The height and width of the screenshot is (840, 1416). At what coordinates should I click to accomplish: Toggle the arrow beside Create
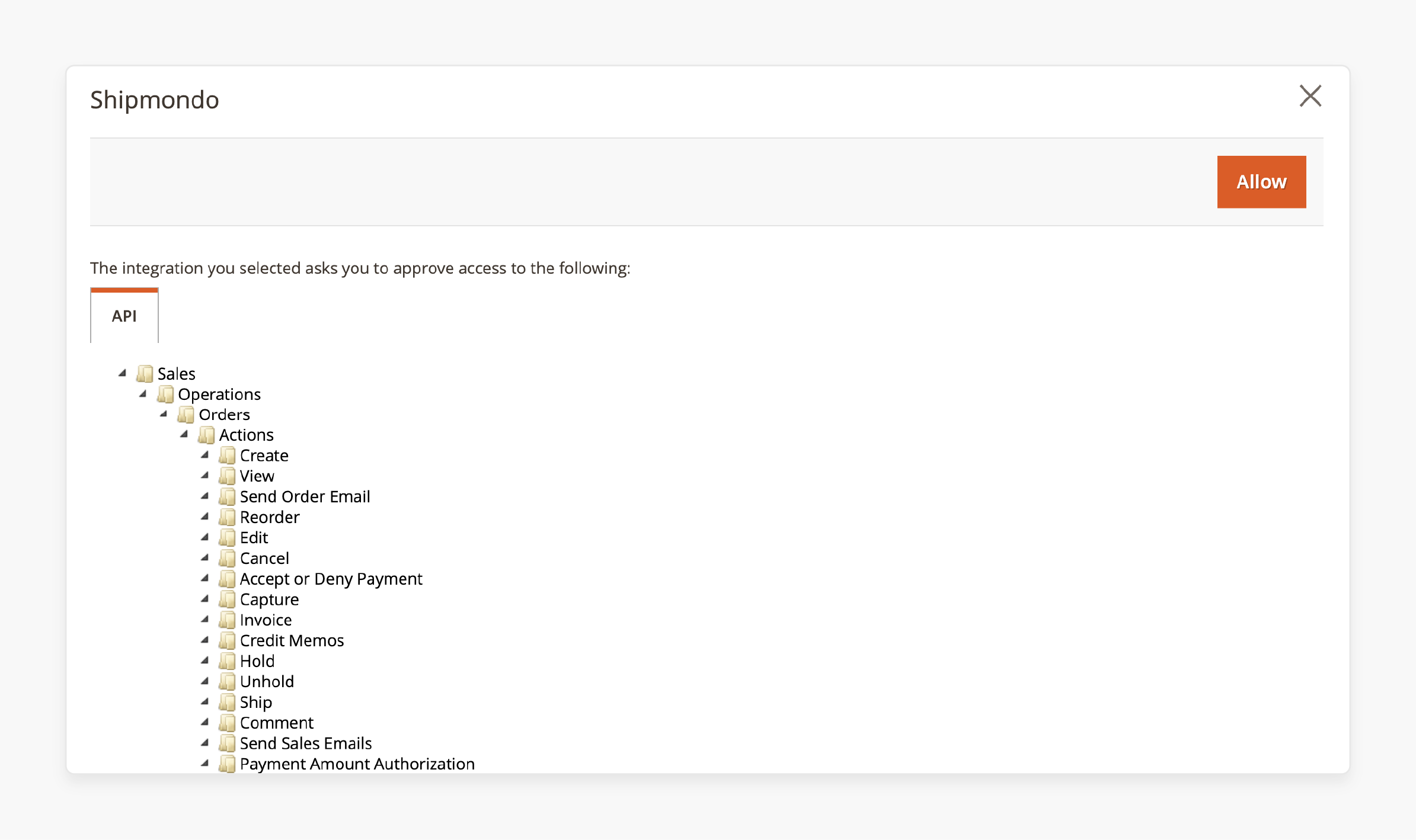click(205, 455)
